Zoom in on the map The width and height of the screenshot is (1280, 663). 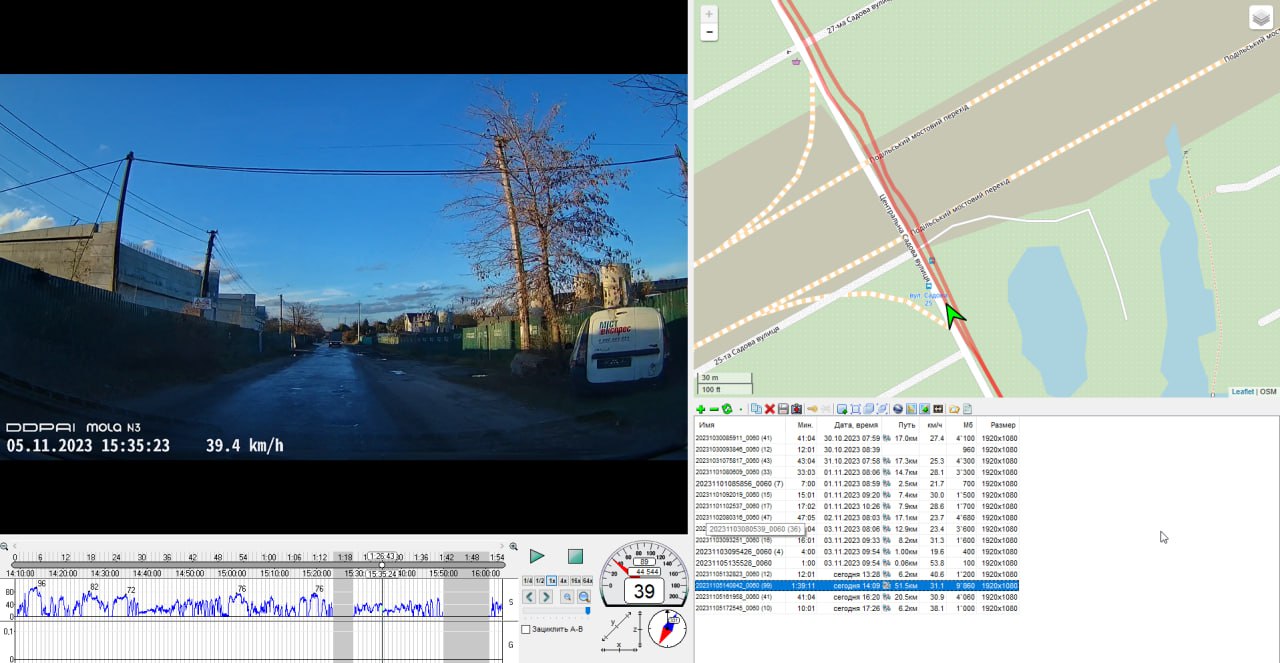click(x=709, y=14)
